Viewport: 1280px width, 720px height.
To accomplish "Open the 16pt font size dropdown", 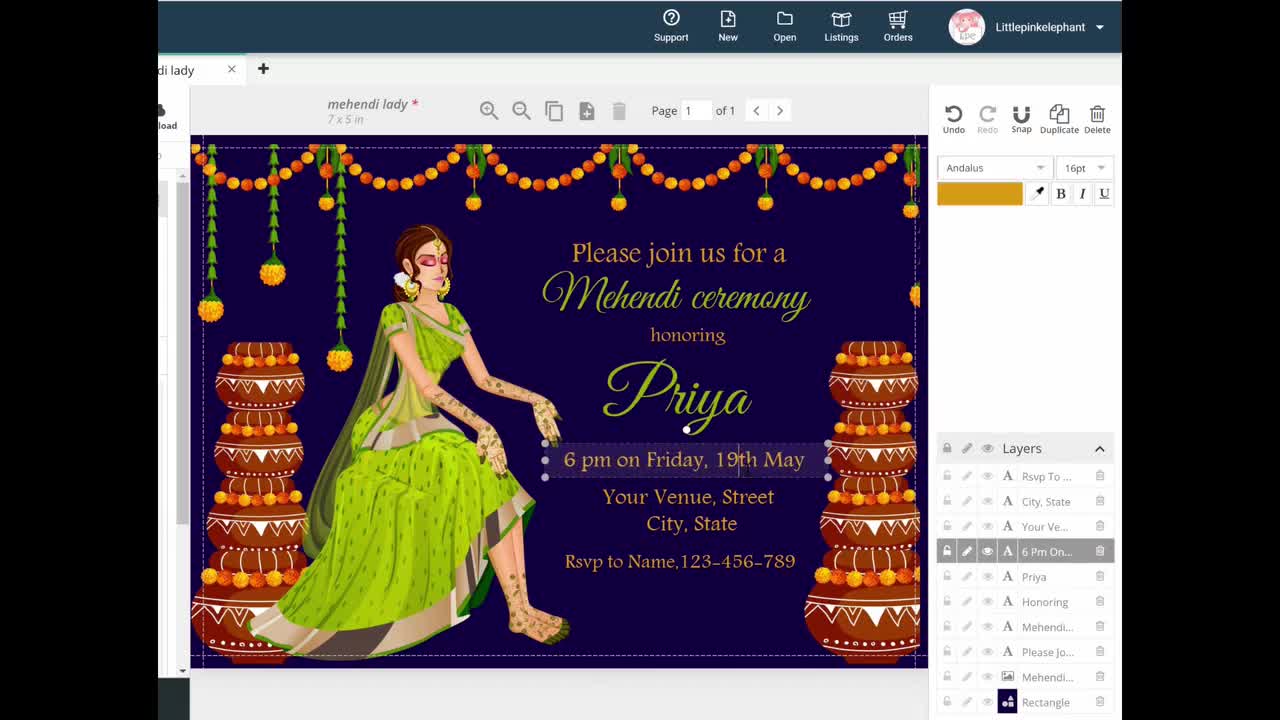I will 1085,168.
